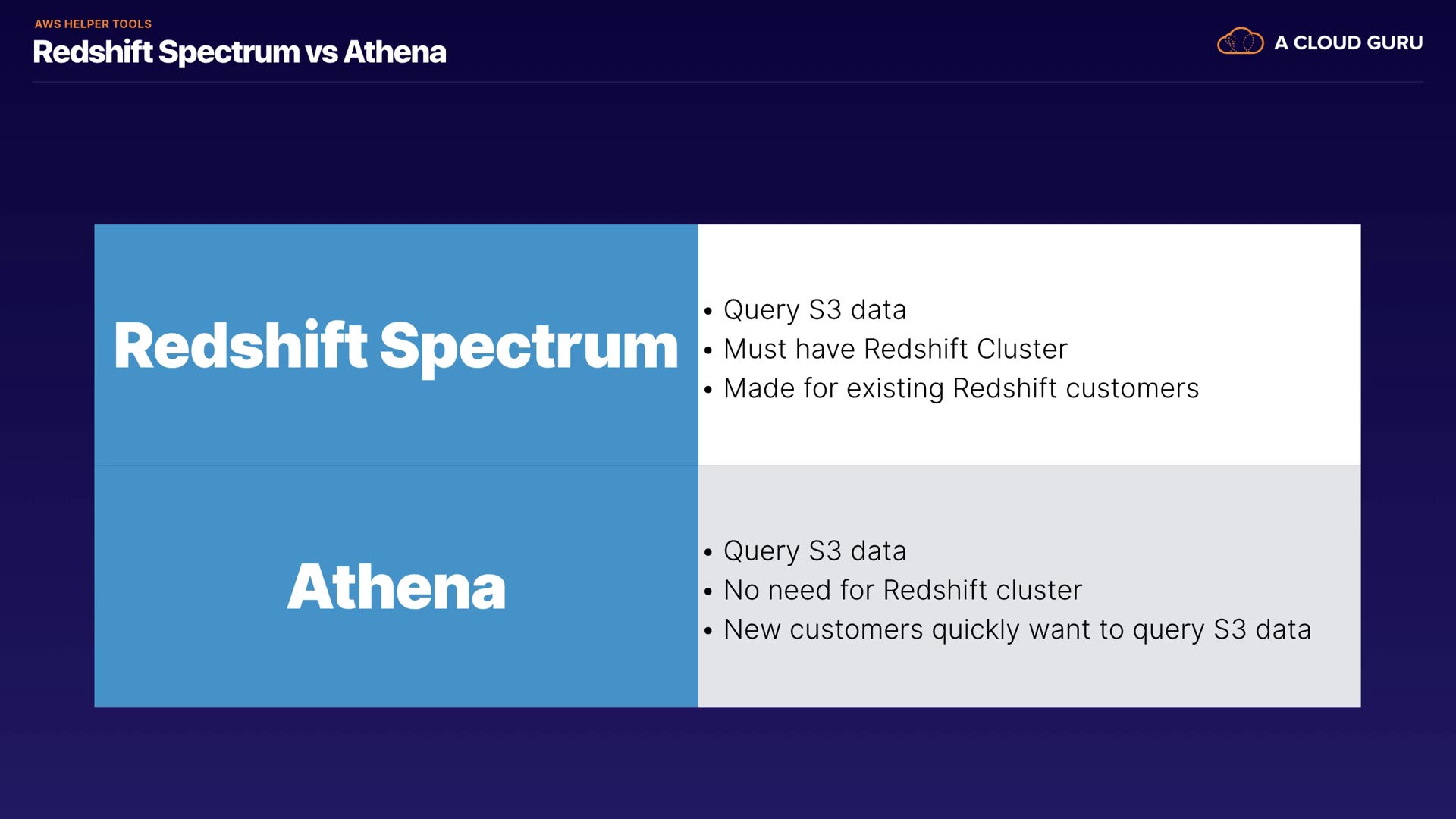The image size is (1456, 819).
Task: Click the bullet dot before New customers quickly want
Action: [708, 631]
